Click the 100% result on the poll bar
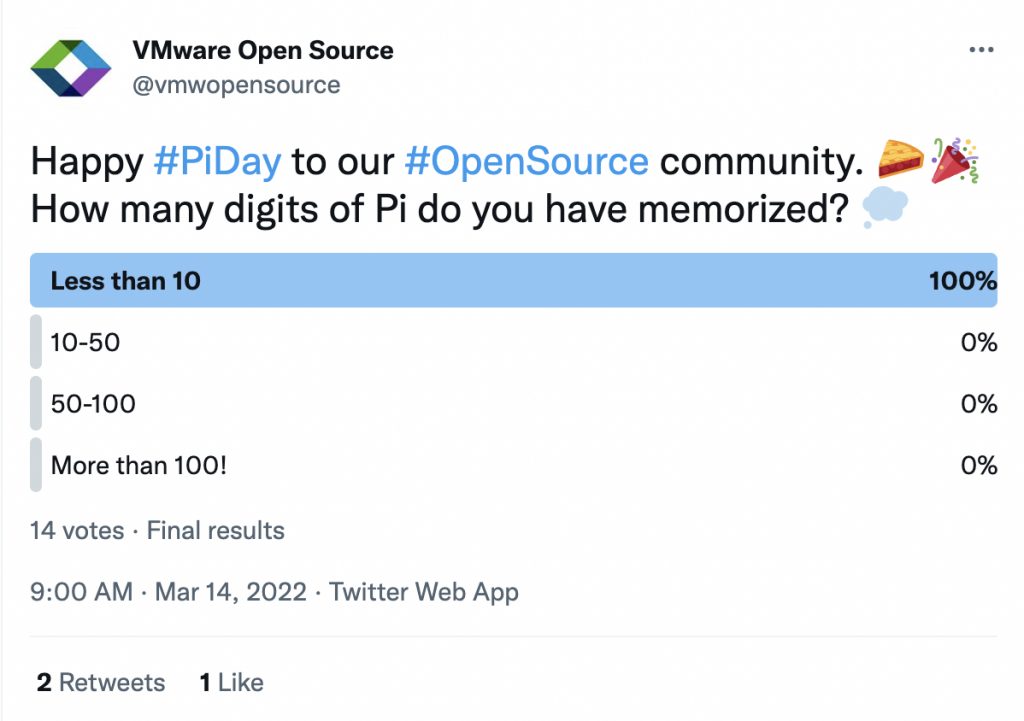The image size is (1024, 721). pyautogui.click(x=962, y=281)
